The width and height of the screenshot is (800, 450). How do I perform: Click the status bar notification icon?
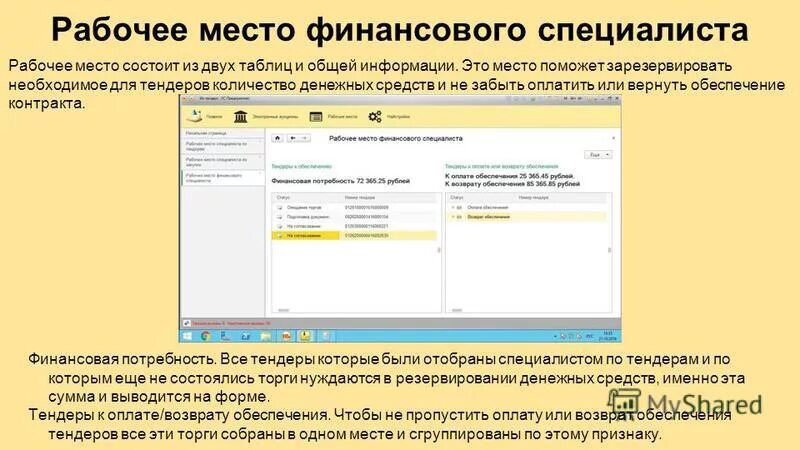click(x=187, y=323)
